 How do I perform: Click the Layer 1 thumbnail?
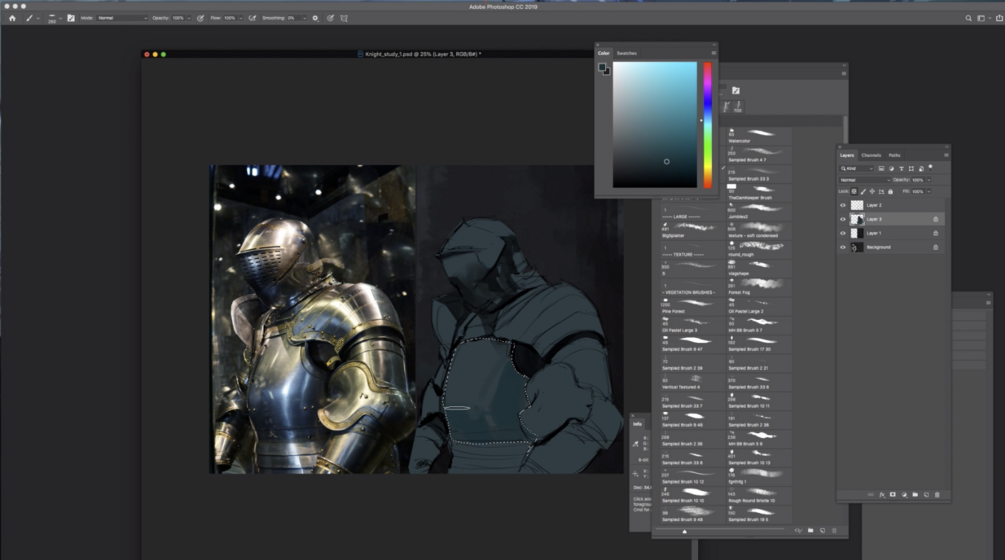(857, 233)
